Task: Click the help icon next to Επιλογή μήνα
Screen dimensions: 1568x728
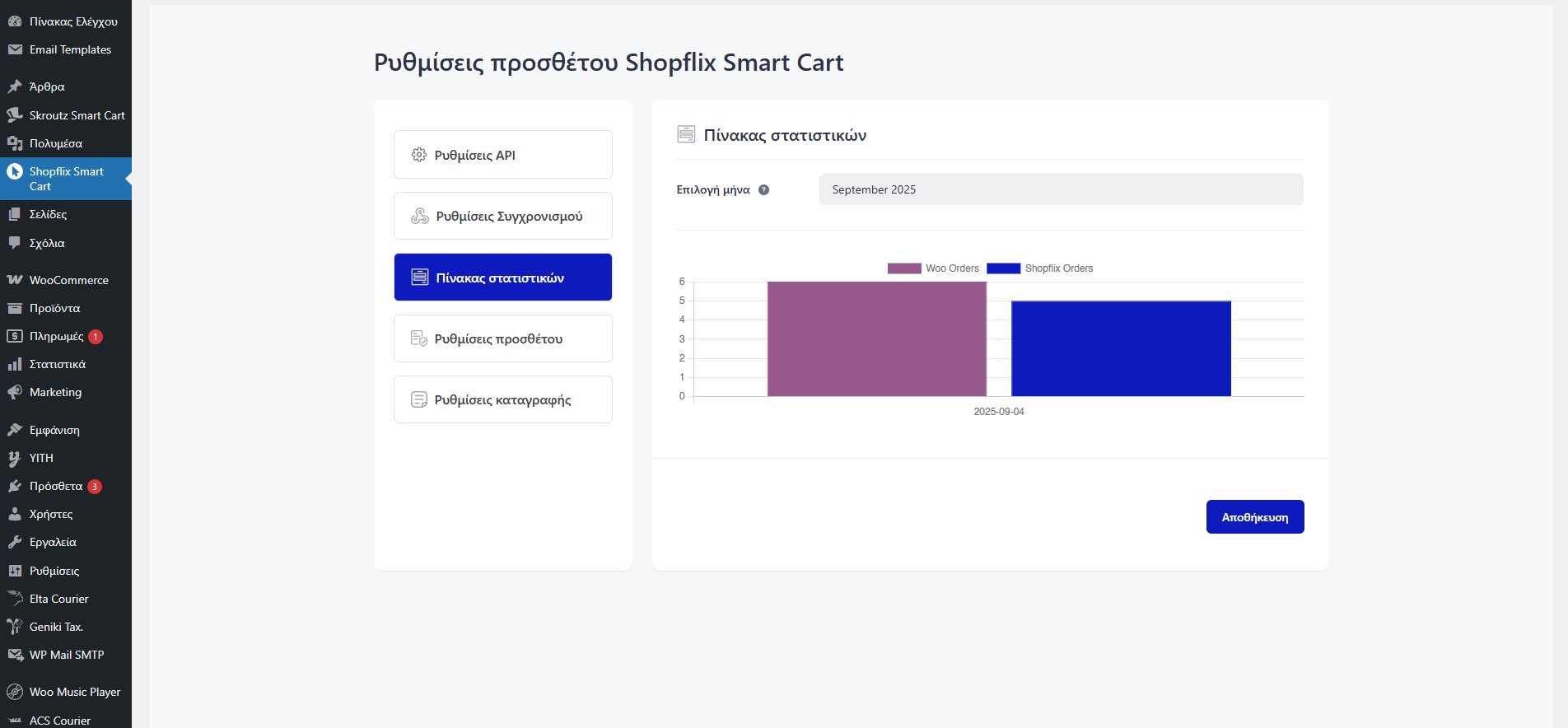Action: point(763,190)
